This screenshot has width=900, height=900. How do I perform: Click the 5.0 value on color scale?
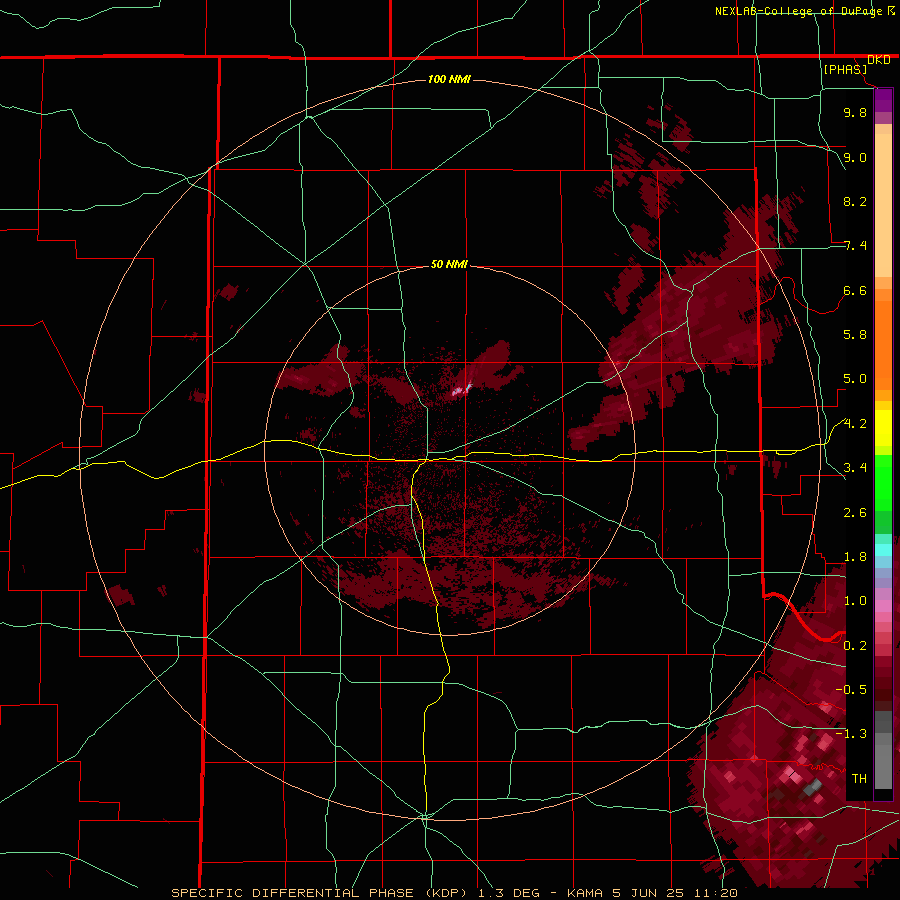click(x=855, y=379)
